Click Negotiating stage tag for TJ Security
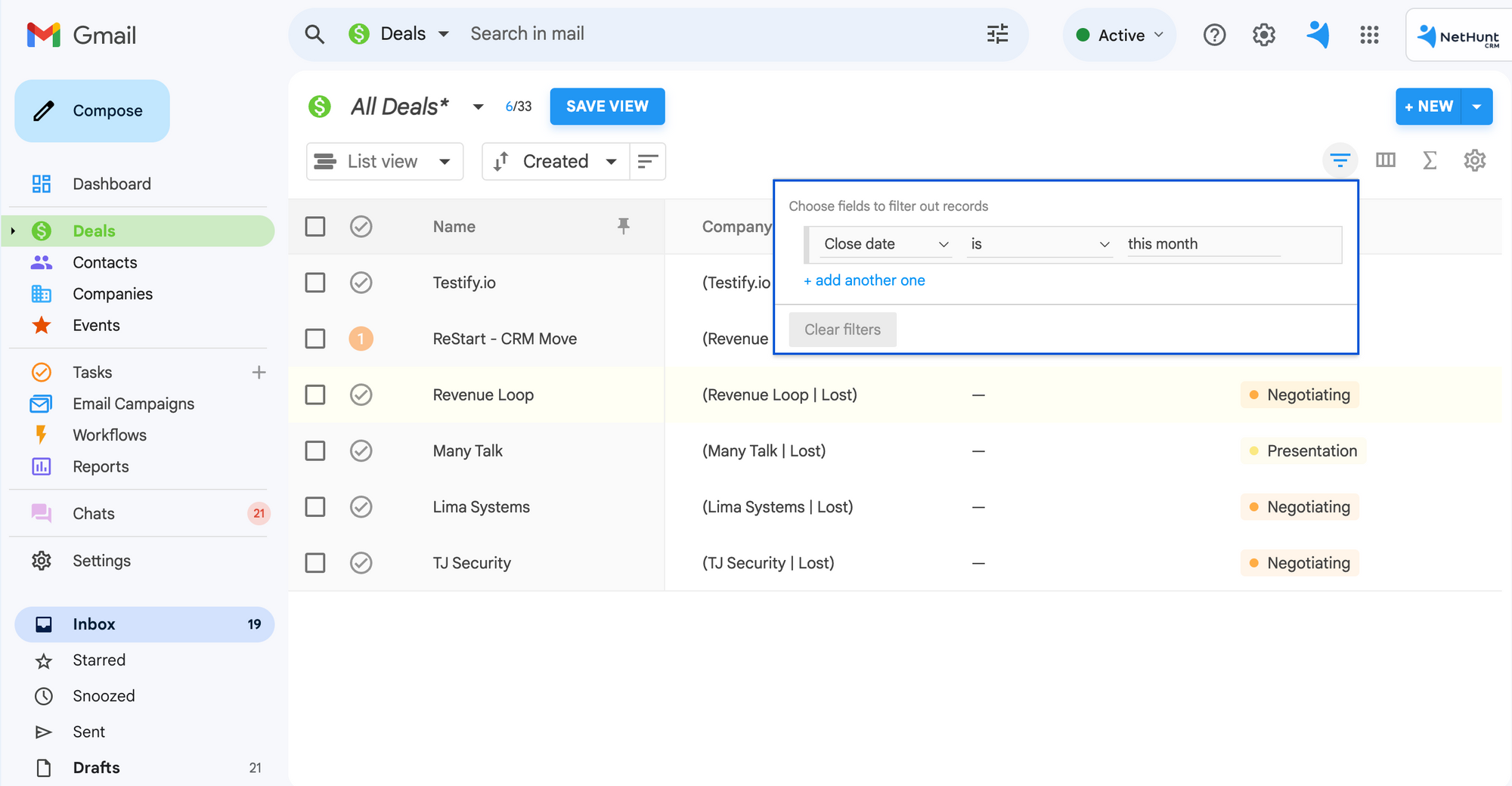The height and width of the screenshot is (786, 1512). point(1300,563)
